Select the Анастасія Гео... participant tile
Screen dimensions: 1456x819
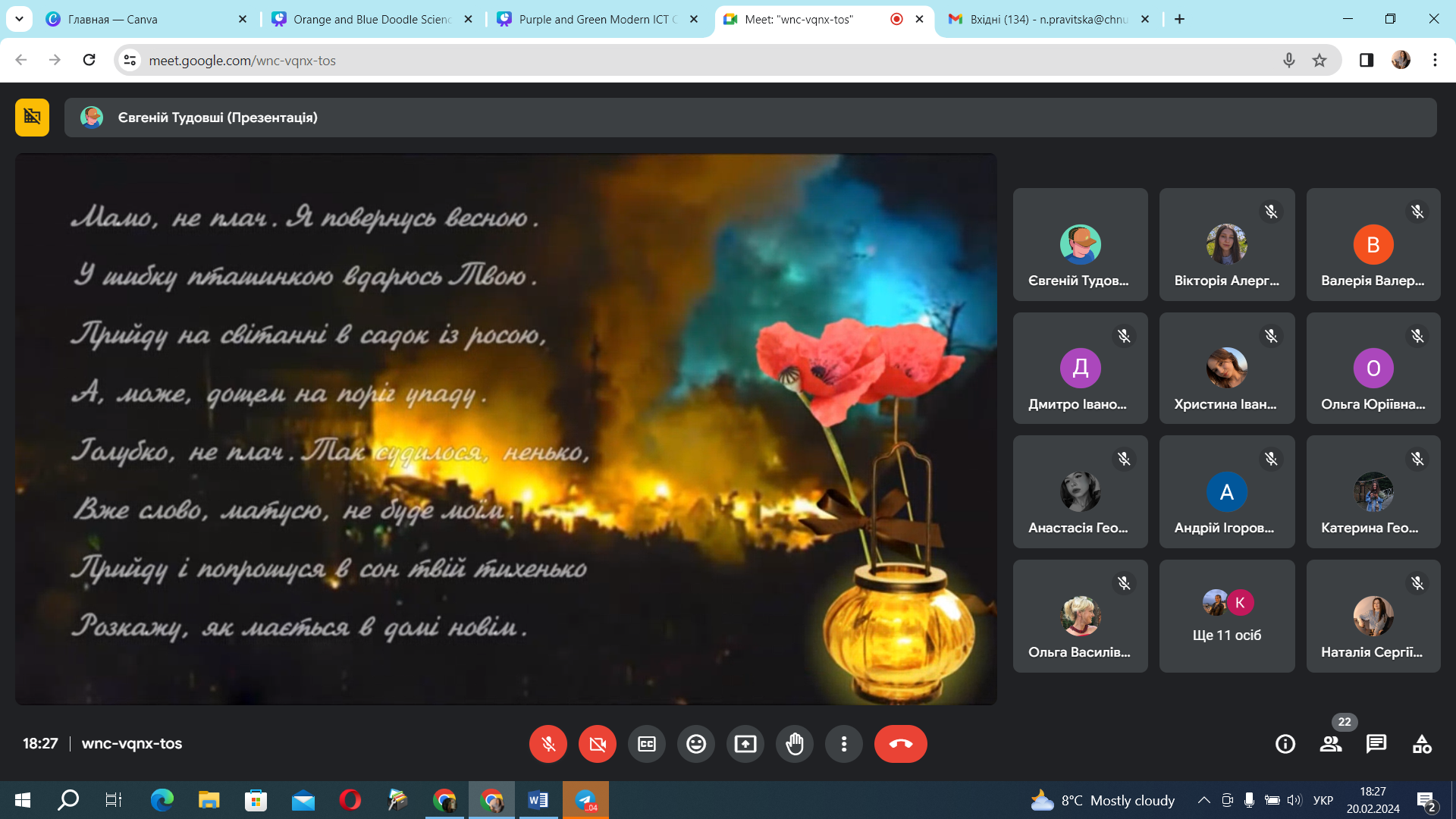1080,491
